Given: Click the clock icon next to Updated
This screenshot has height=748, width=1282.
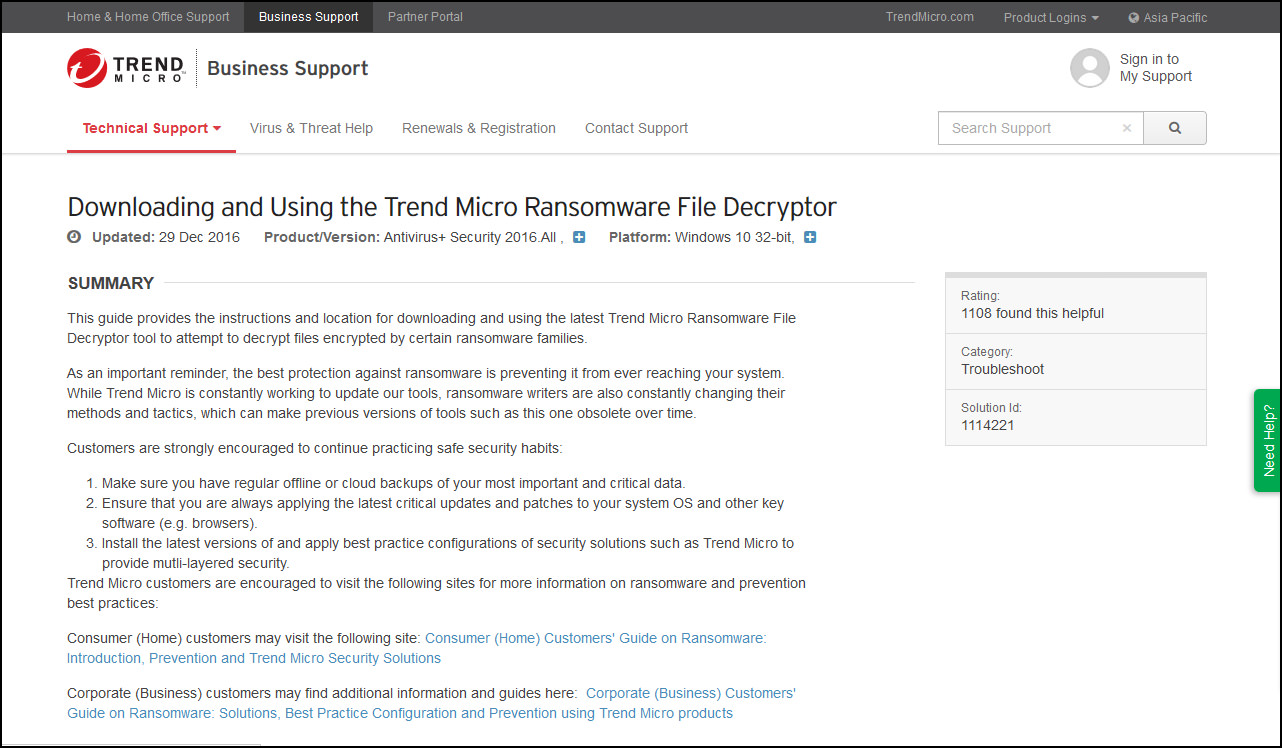Looking at the screenshot, I should 74,237.
